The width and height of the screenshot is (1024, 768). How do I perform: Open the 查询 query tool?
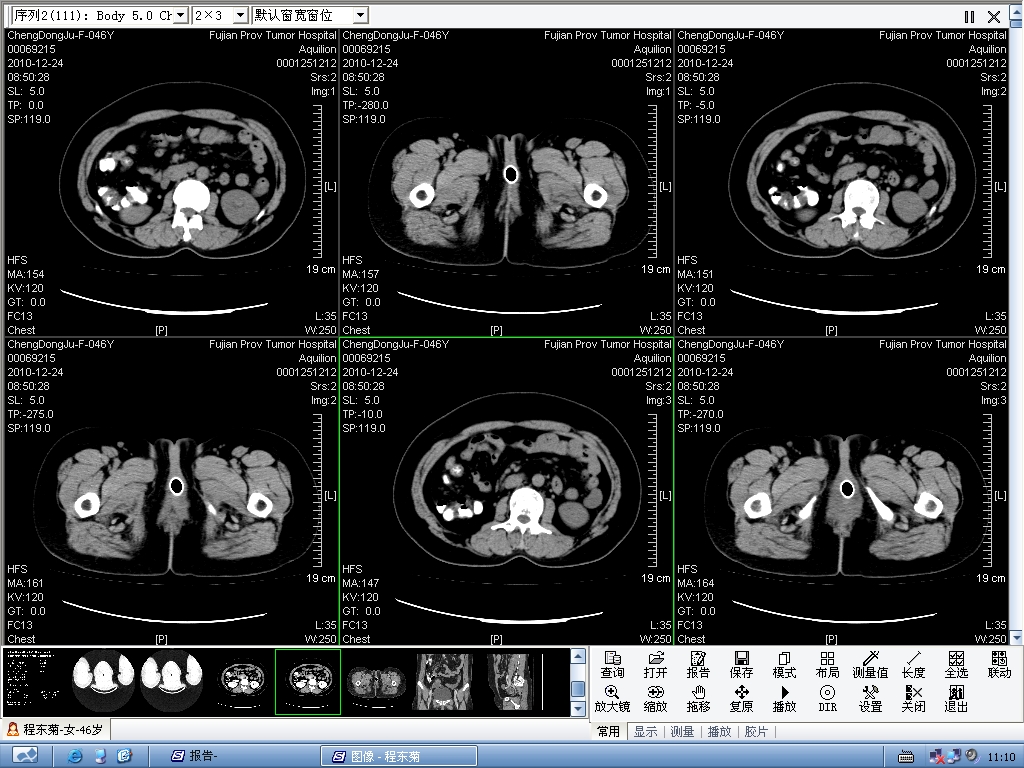coord(612,665)
